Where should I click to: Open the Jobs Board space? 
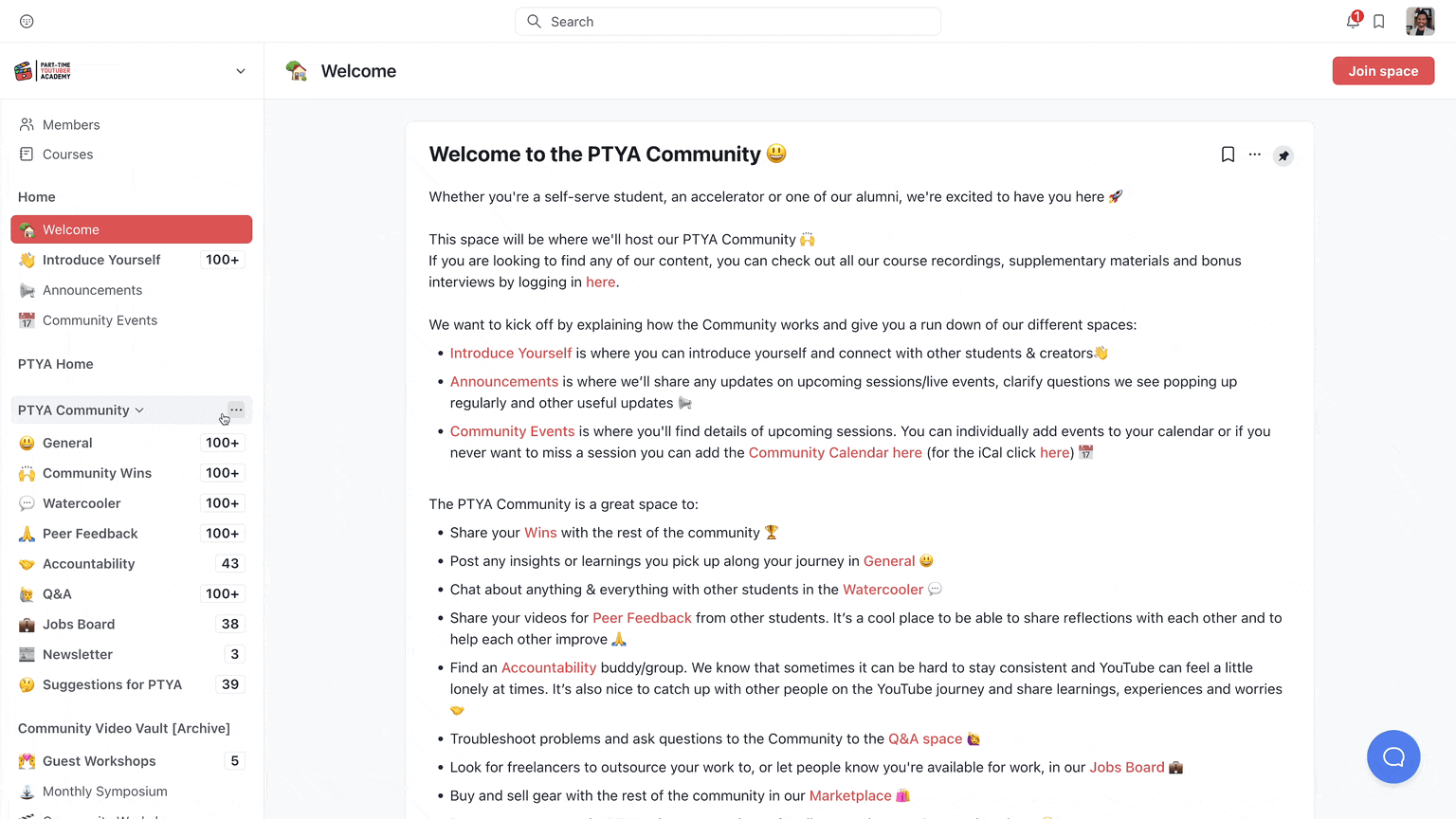tap(78, 624)
